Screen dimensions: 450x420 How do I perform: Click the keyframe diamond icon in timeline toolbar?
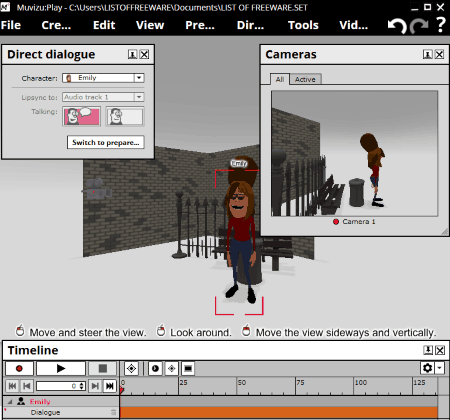click(x=131, y=368)
